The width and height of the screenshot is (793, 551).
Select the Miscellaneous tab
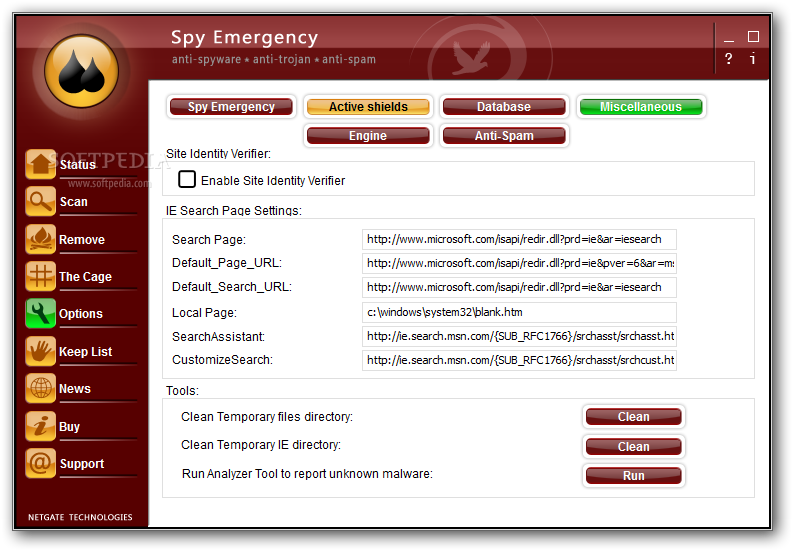641,107
